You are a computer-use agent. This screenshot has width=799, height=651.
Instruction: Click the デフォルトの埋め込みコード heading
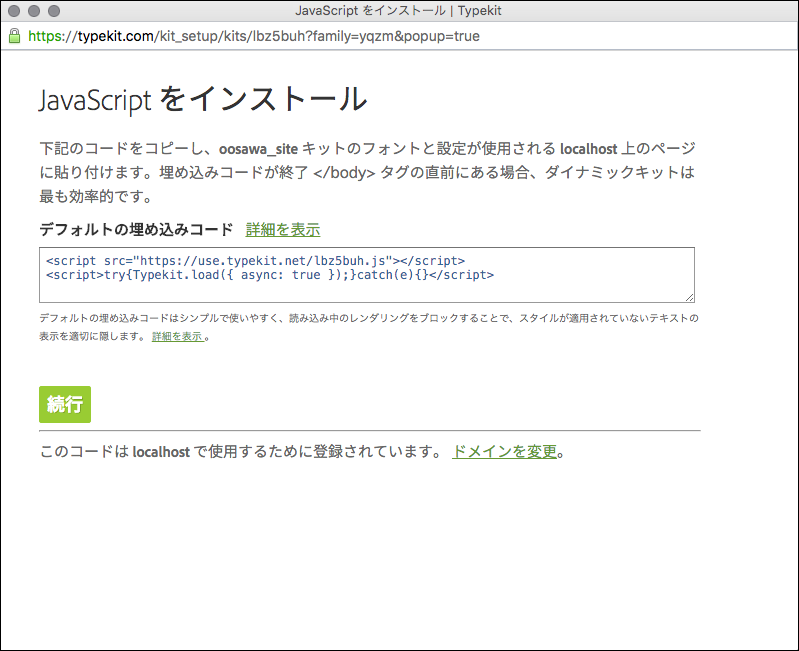tap(136, 230)
